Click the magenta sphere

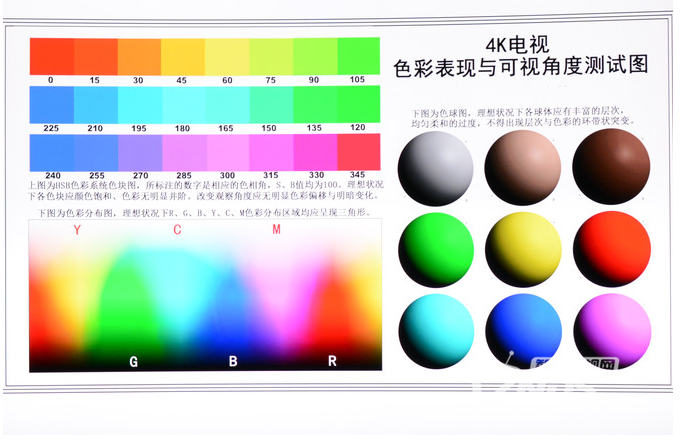click(610, 330)
